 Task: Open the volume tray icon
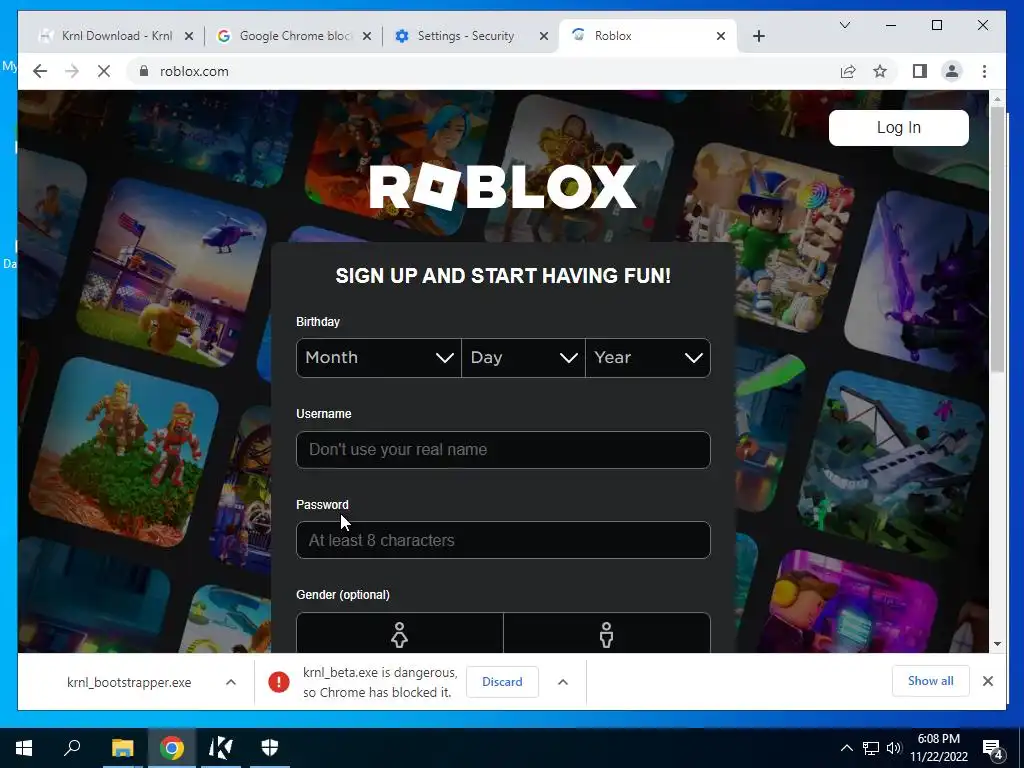[x=894, y=748]
